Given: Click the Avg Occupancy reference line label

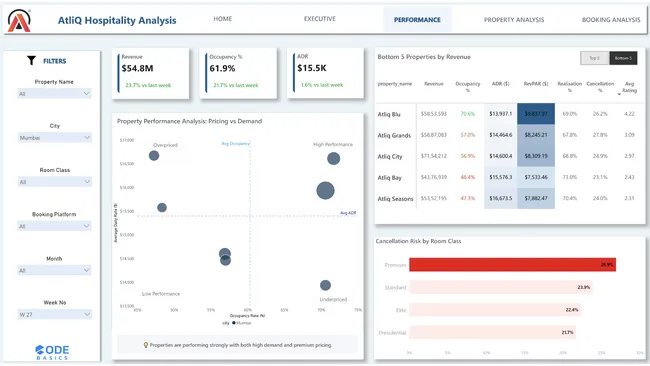Looking at the screenshot, I should 235,144.
